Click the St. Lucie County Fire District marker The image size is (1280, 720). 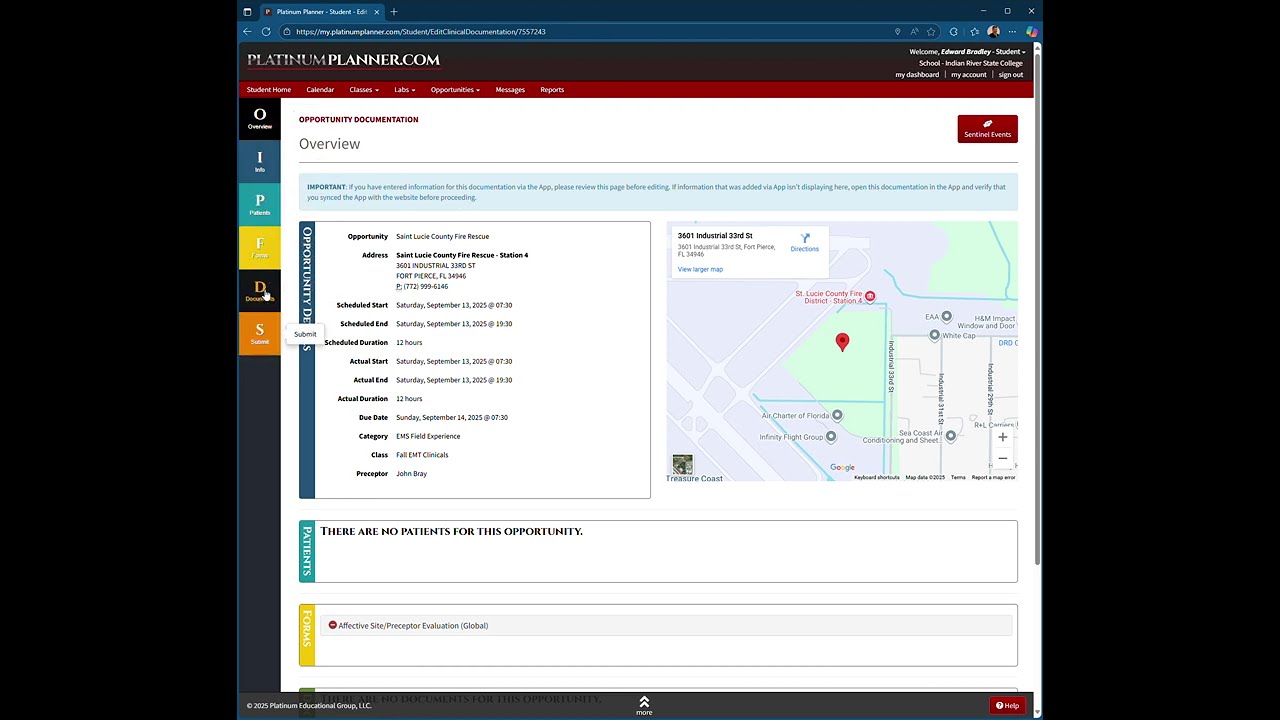(870, 296)
